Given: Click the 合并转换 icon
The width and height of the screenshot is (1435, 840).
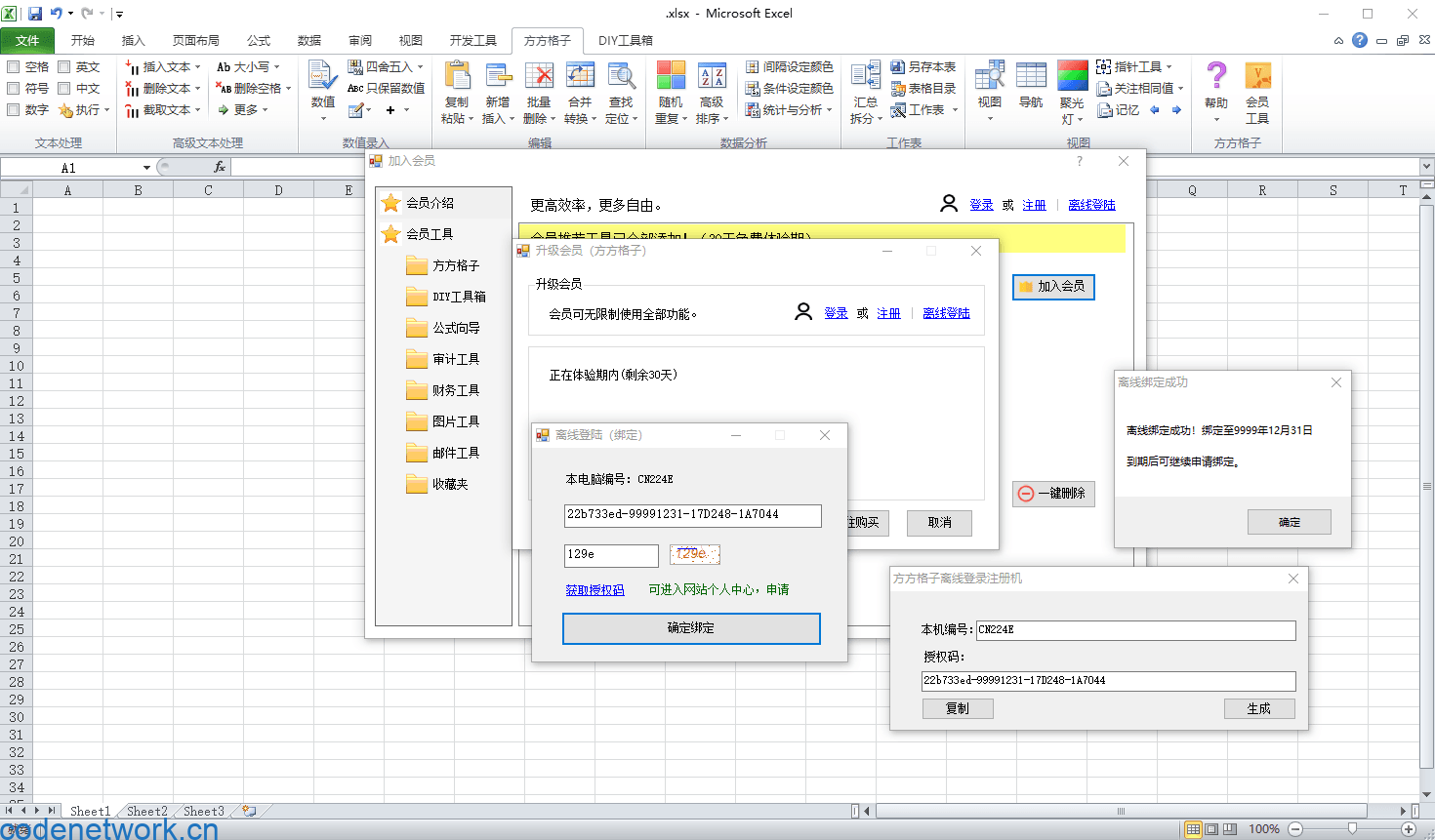Looking at the screenshot, I should pyautogui.click(x=580, y=75).
